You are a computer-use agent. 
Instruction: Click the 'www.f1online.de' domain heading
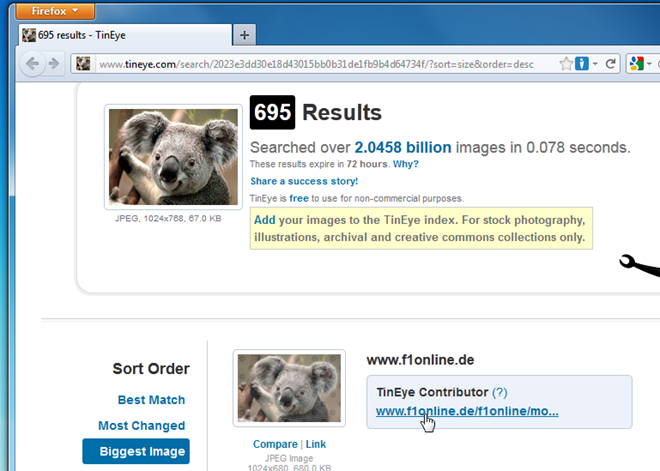(420, 360)
